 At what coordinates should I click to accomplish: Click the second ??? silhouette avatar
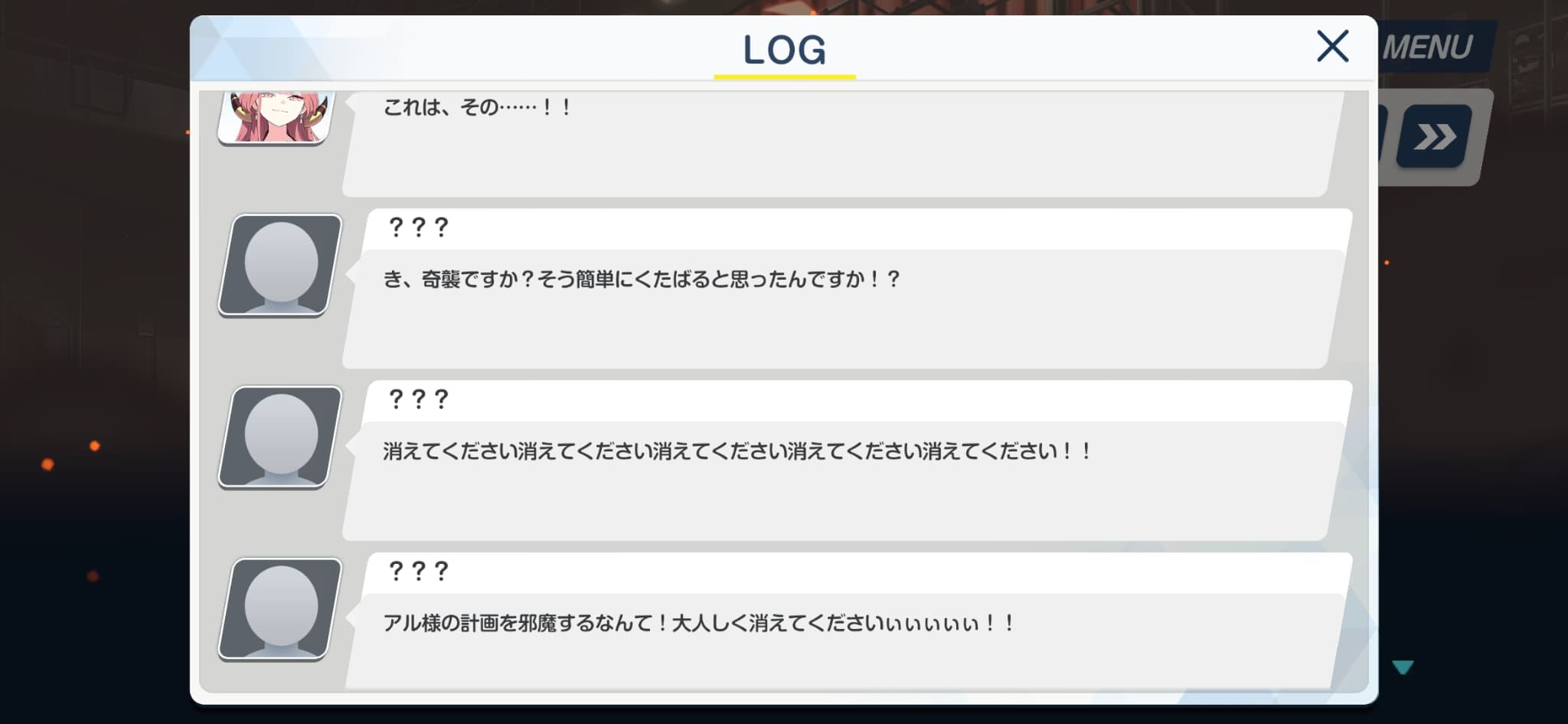click(280, 437)
